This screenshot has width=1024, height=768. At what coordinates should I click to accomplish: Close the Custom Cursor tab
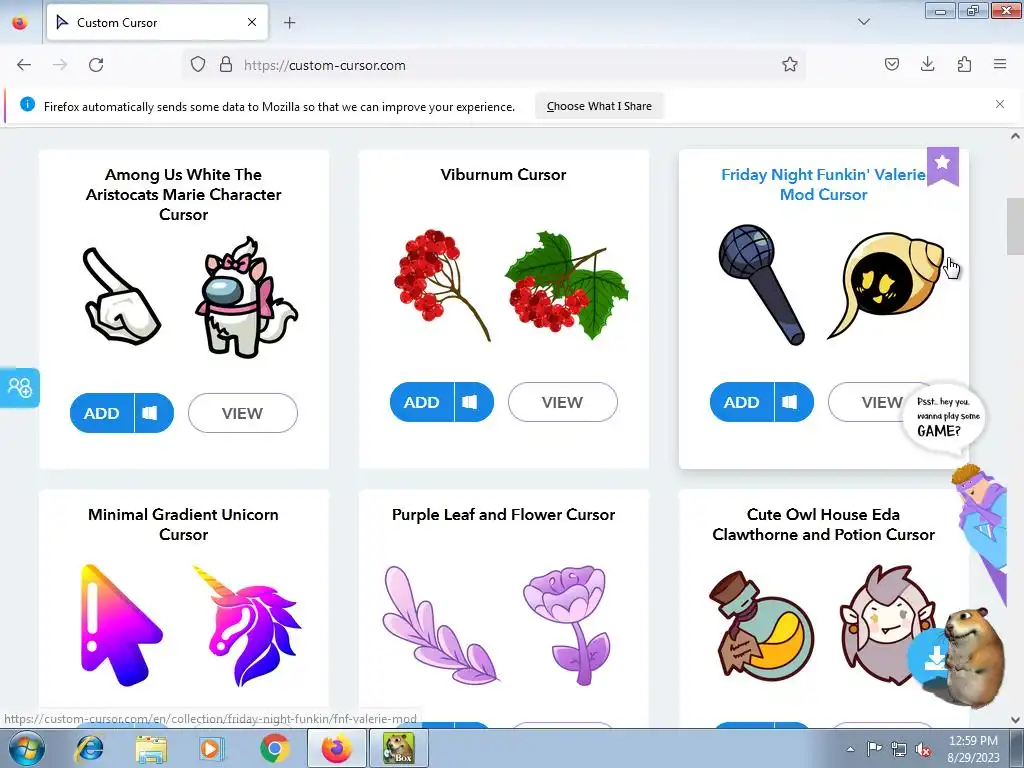(x=252, y=22)
